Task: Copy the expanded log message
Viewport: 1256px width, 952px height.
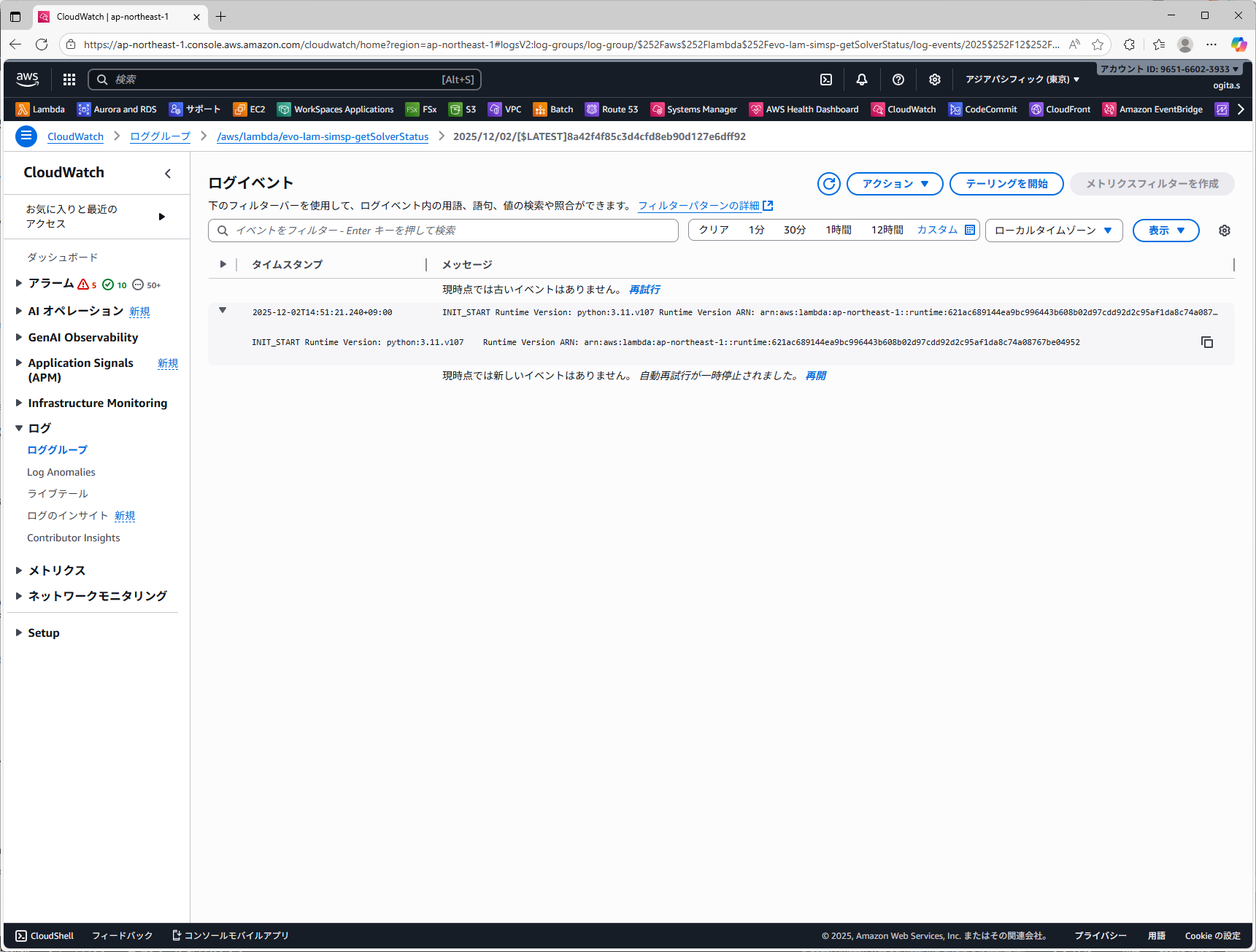Action: pyautogui.click(x=1206, y=342)
